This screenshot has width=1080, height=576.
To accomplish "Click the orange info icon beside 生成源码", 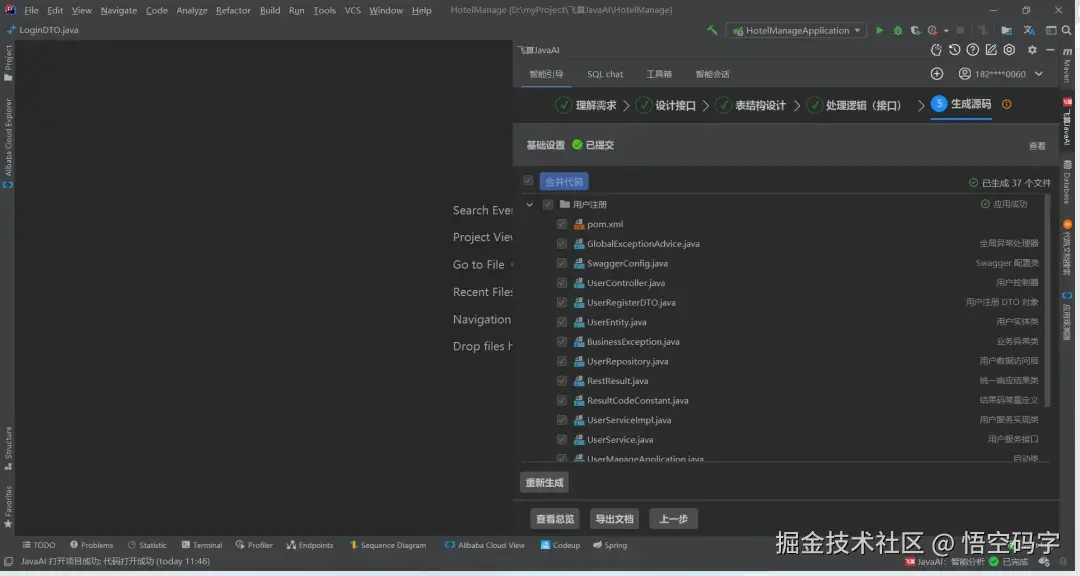I will point(1006,105).
